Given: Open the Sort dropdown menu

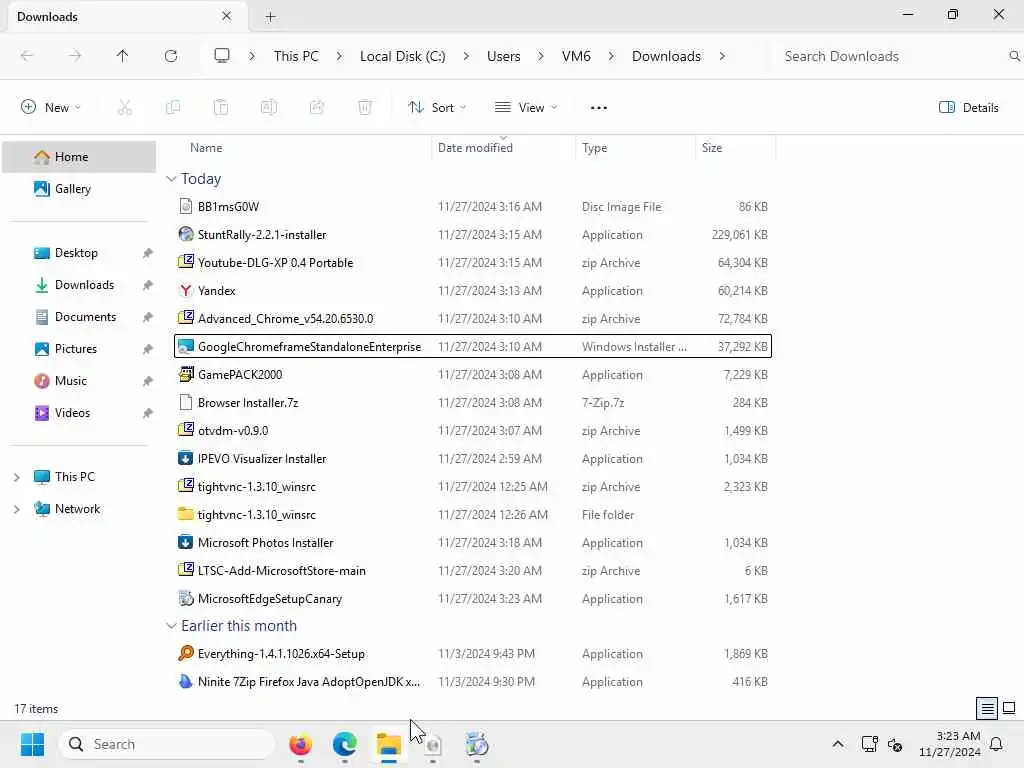Looking at the screenshot, I should 437,108.
